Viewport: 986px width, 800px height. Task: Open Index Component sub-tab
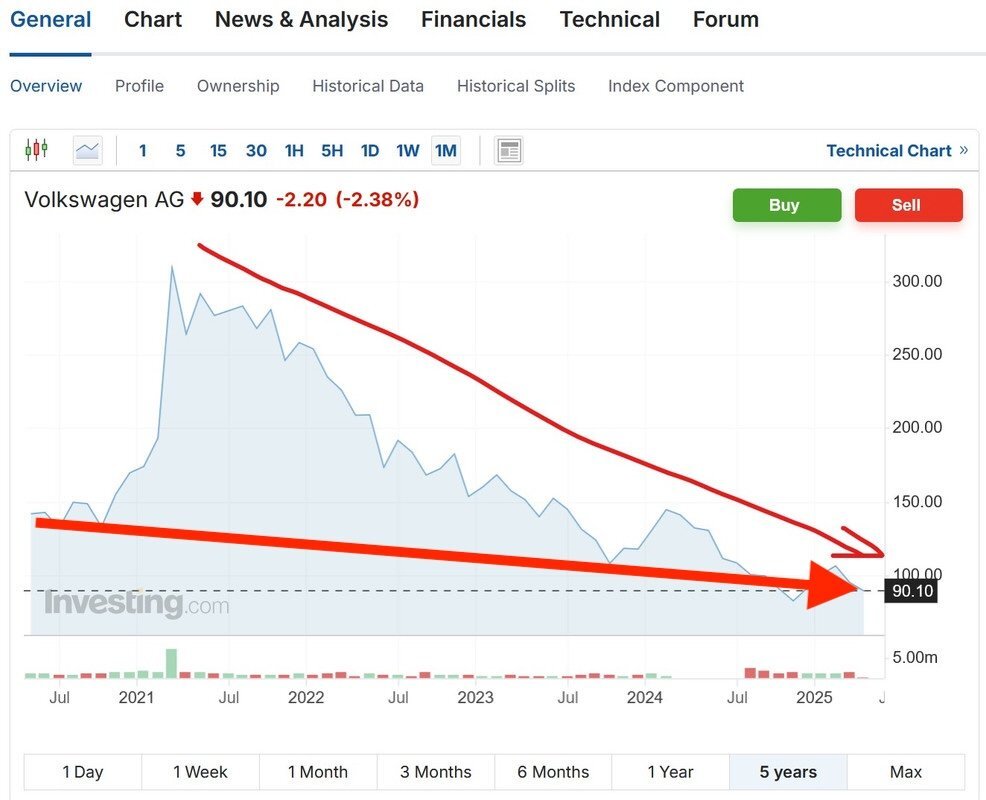(675, 86)
